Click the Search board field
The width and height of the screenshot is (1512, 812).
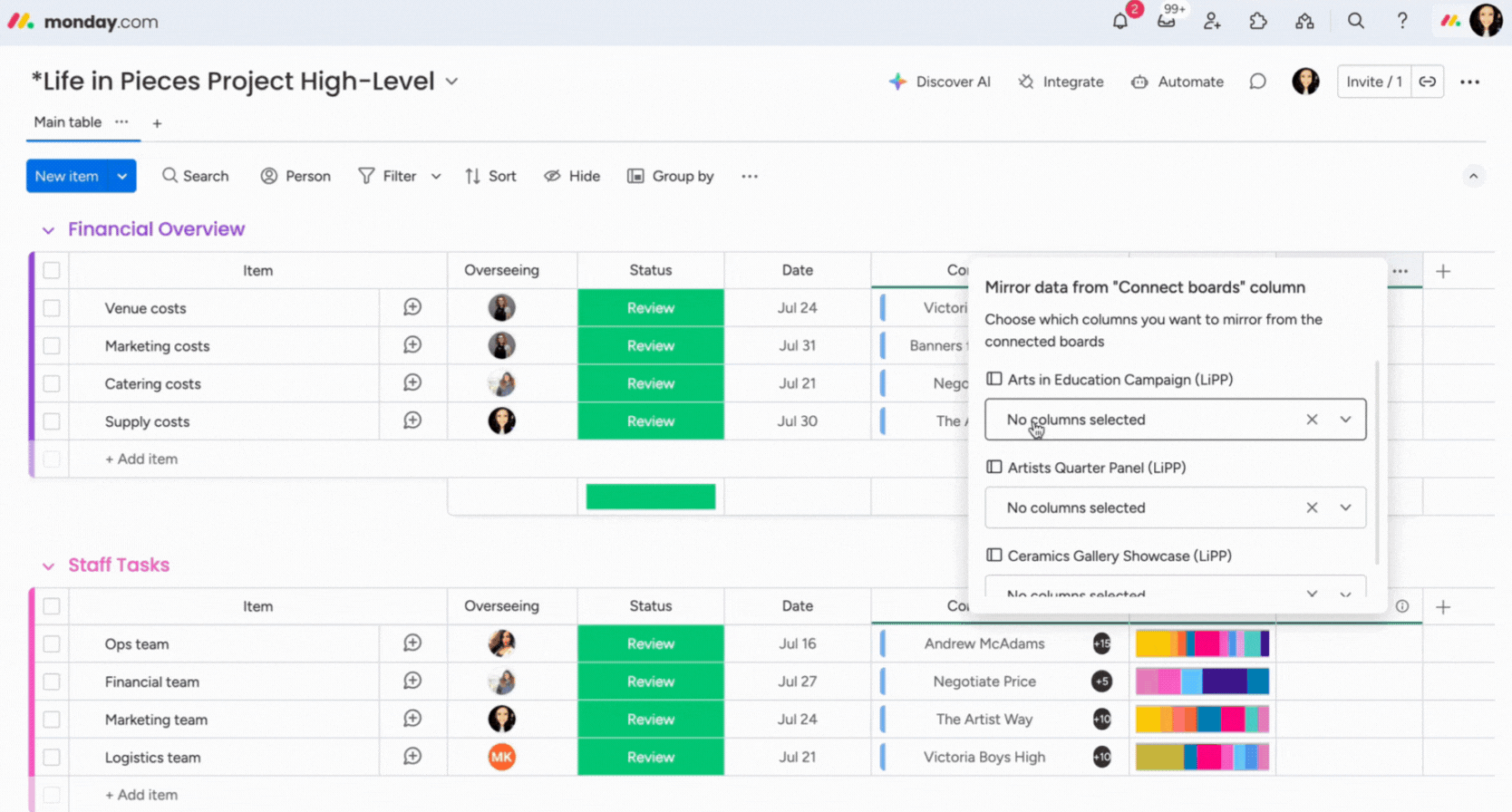pyautogui.click(x=195, y=176)
